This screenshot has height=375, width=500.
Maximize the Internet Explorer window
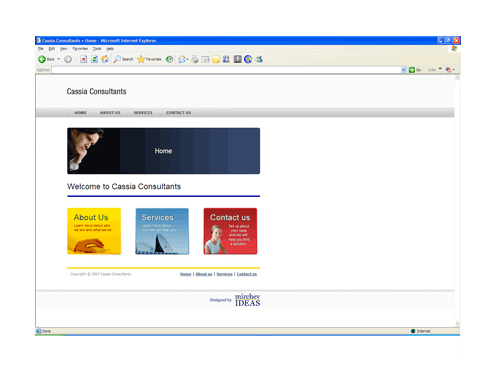(448, 40)
